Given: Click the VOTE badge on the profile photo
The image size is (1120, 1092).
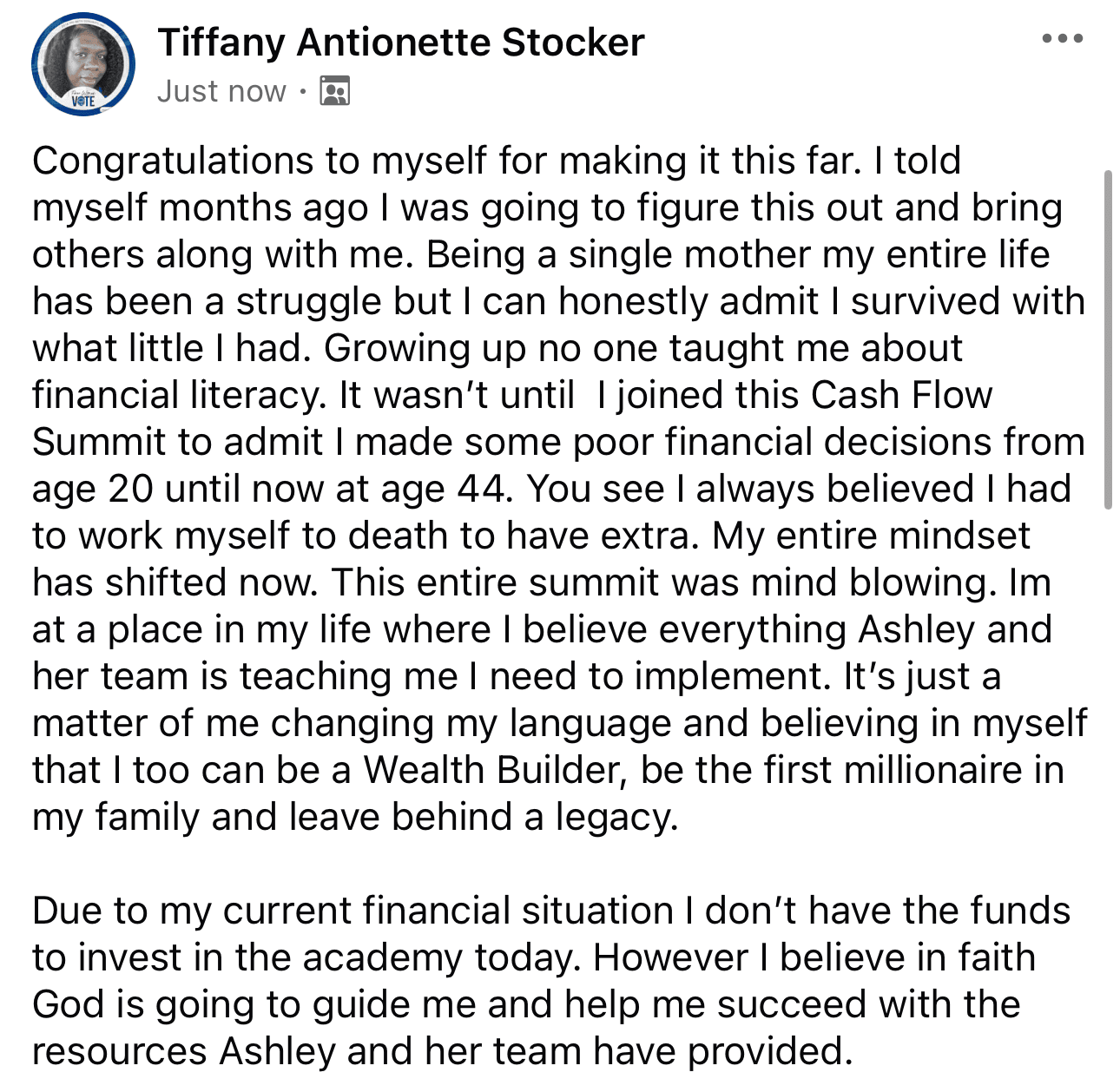Looking at the screenshot, I should click(x=83, y=101).
